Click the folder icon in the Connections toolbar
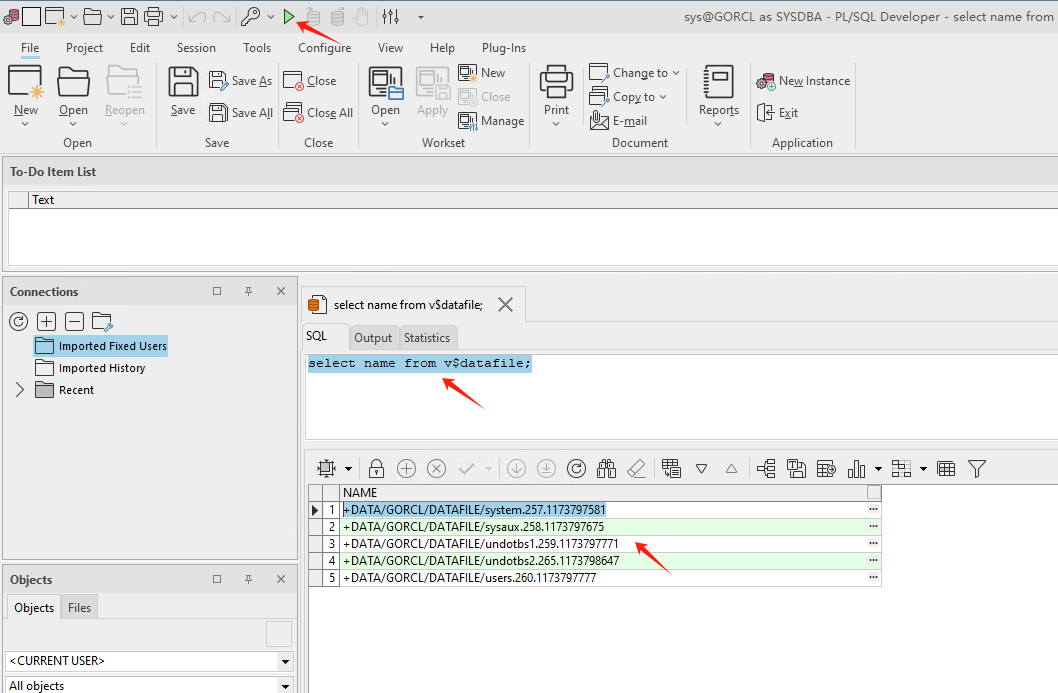The height and width of the screenshot is (693, 1058). click(102, 321)
